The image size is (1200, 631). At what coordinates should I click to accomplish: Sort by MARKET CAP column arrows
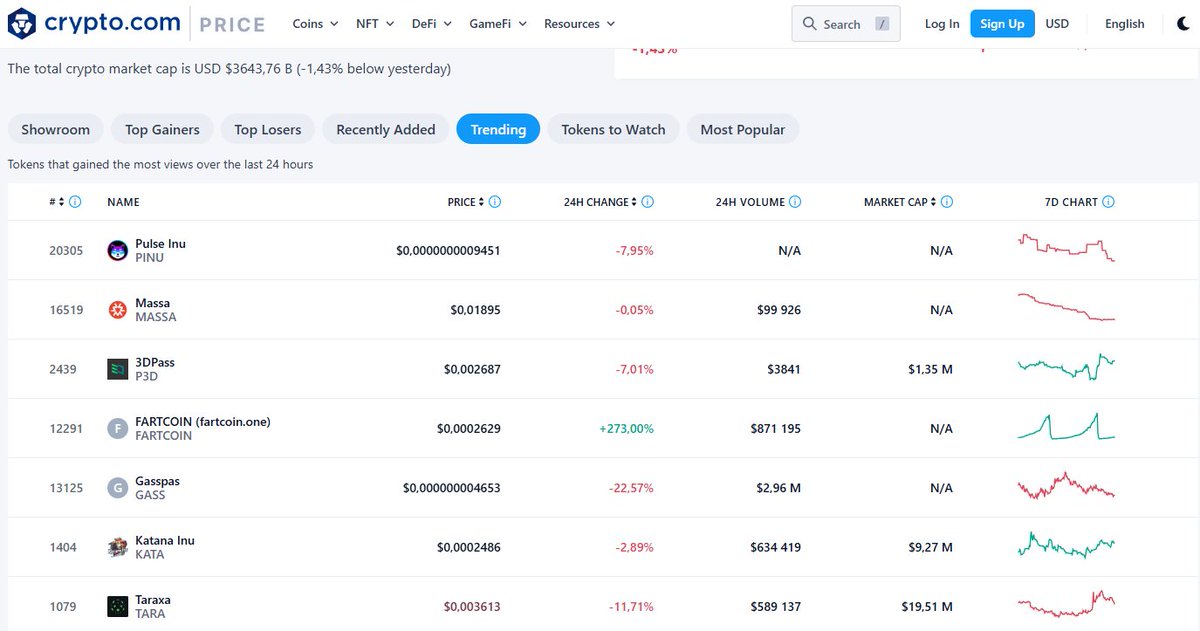pos(933,202)
